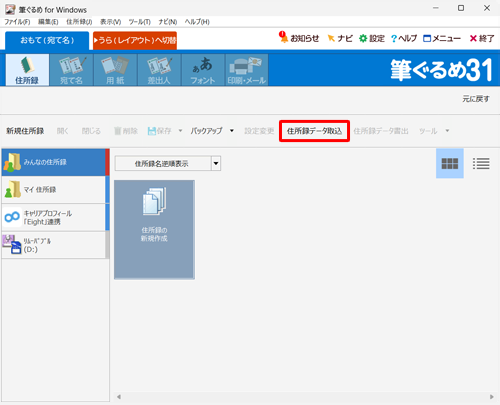Click 新規住所録 to create address book
This screenshot has width=500, height=405.
click(x=25, y=131)
